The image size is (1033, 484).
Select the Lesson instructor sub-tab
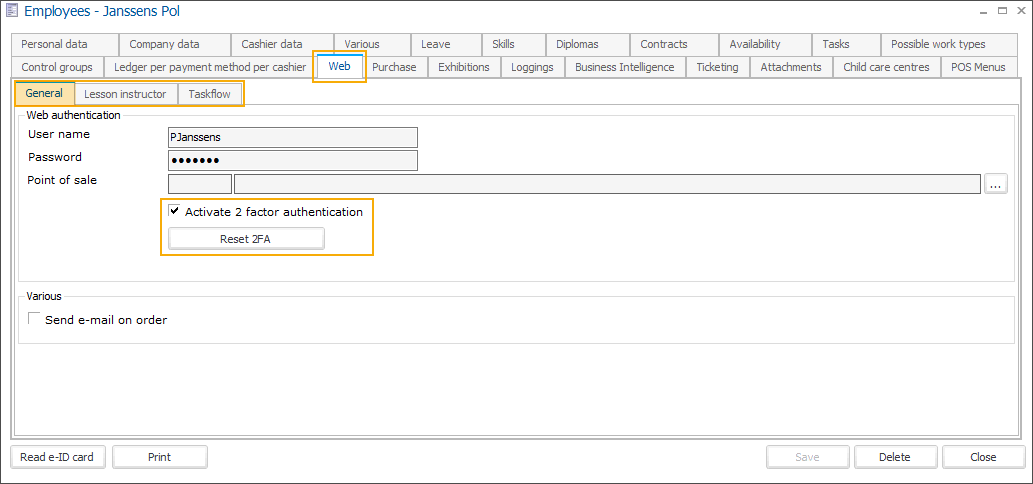pos(125,94)
